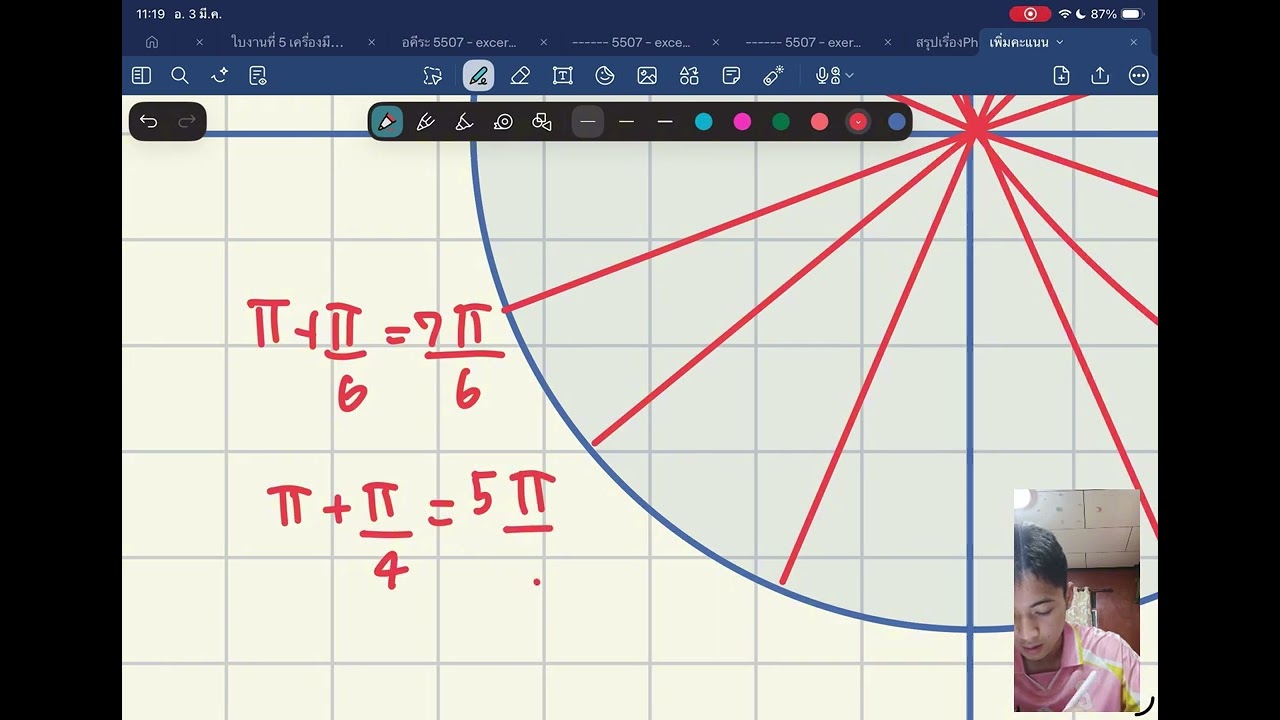
Task: Open the More options menu
Action: click(x=1138, y=76)
